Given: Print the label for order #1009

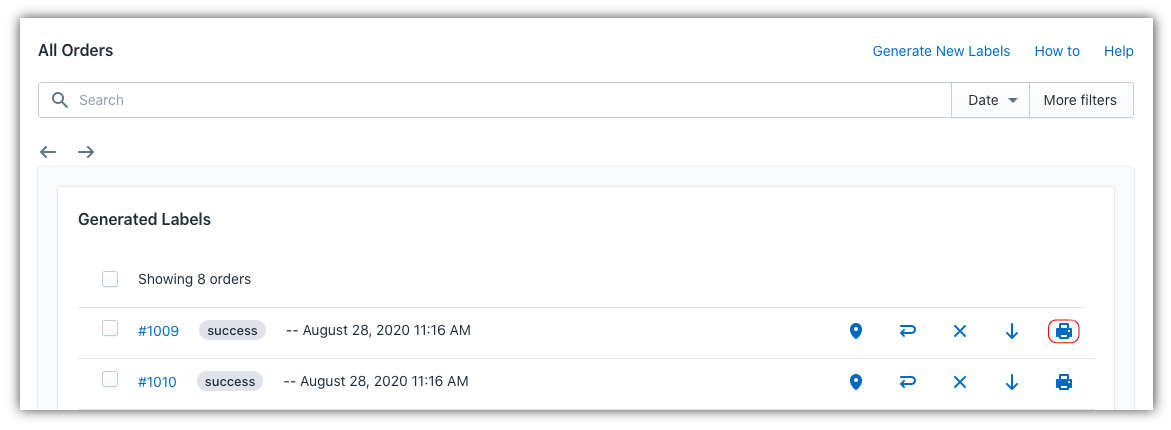Looking at the screenshot, I should [x=1063, y=331].
